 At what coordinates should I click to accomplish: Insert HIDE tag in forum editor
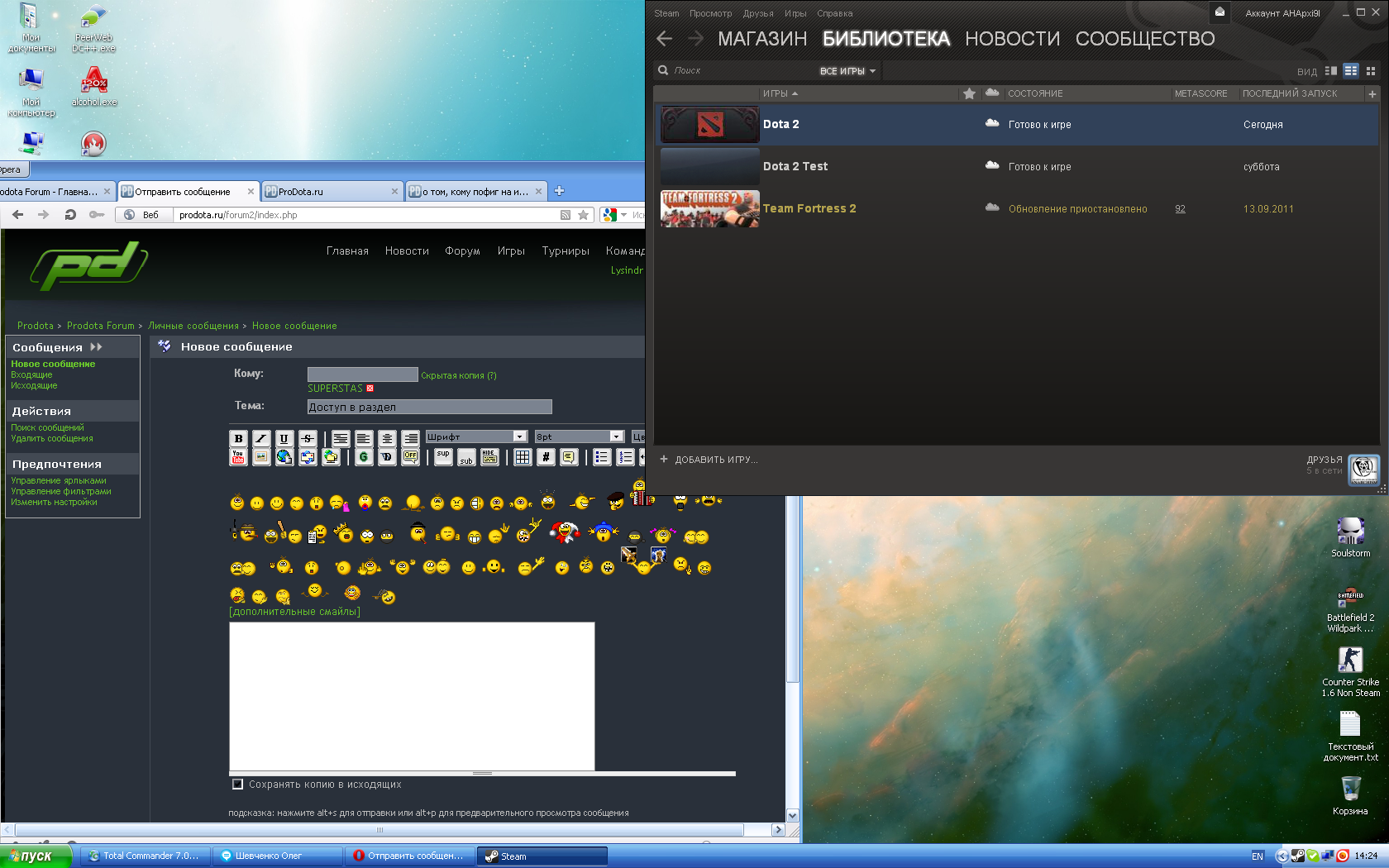point(489,457)
